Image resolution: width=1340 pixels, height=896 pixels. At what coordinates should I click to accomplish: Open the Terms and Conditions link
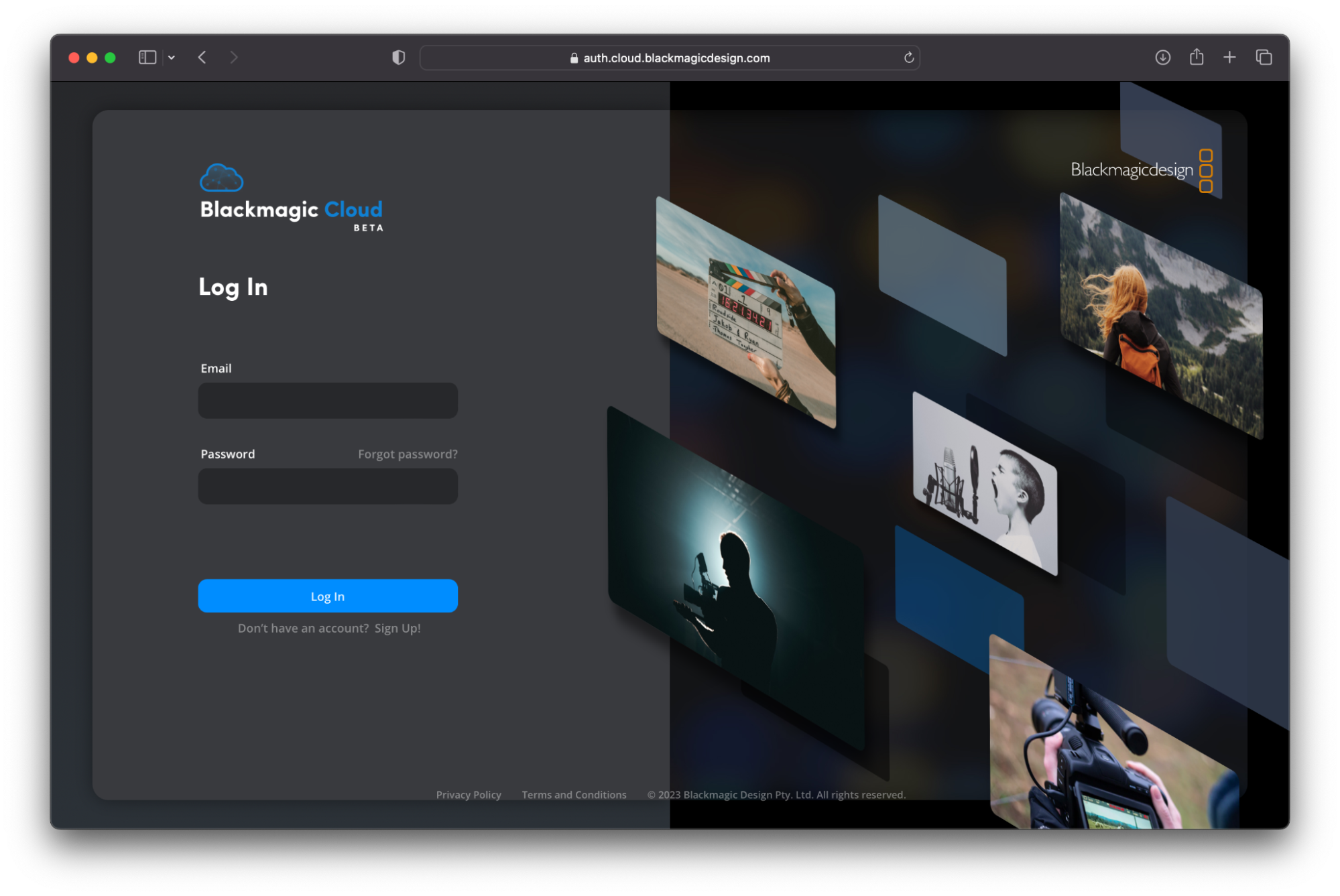574,795
